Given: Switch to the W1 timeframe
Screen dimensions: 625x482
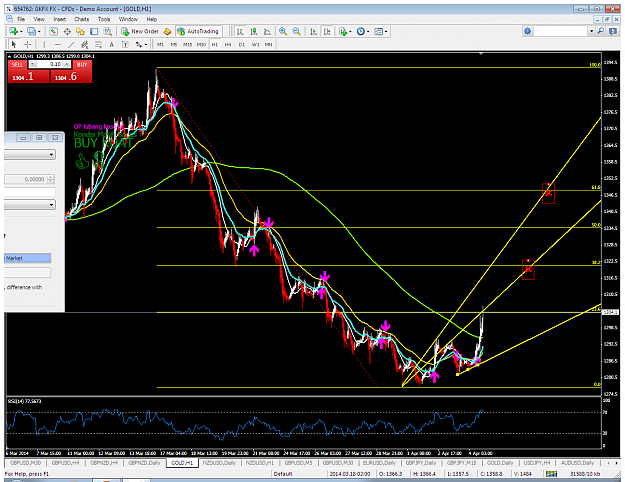Looking at the screenshot, I should (x=255, y=45).
